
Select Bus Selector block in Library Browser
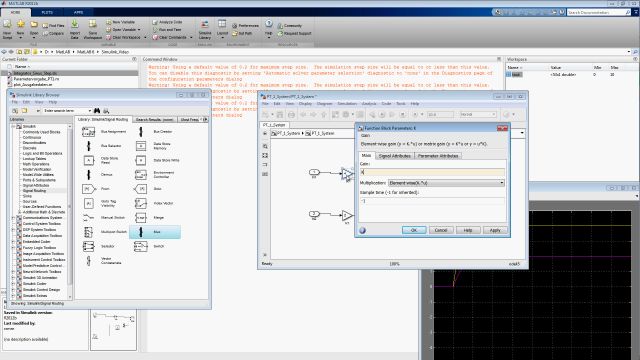(x=89, y=146)
